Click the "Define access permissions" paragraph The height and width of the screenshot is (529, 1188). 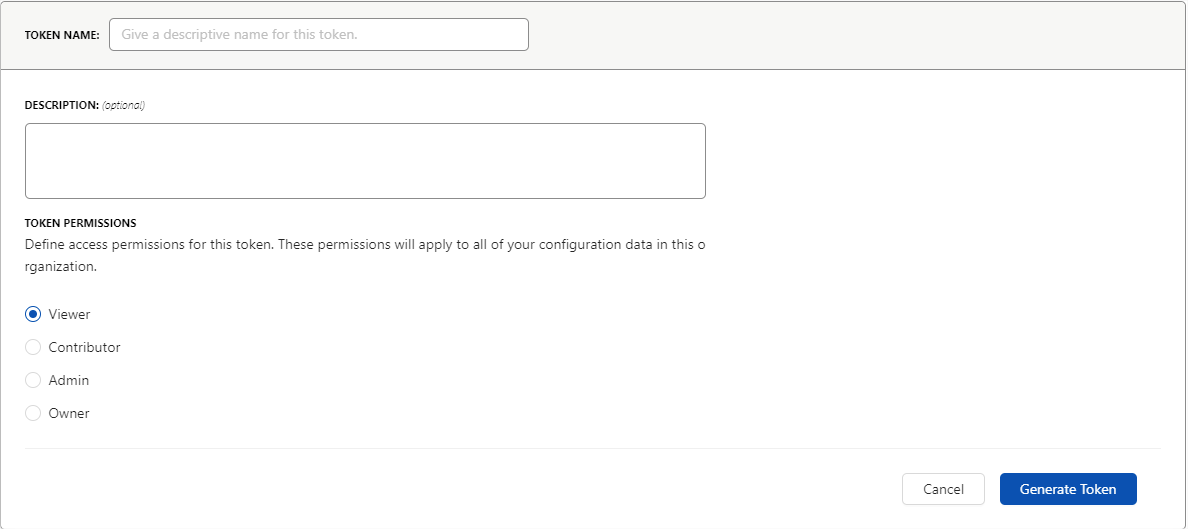coord(365,256)
